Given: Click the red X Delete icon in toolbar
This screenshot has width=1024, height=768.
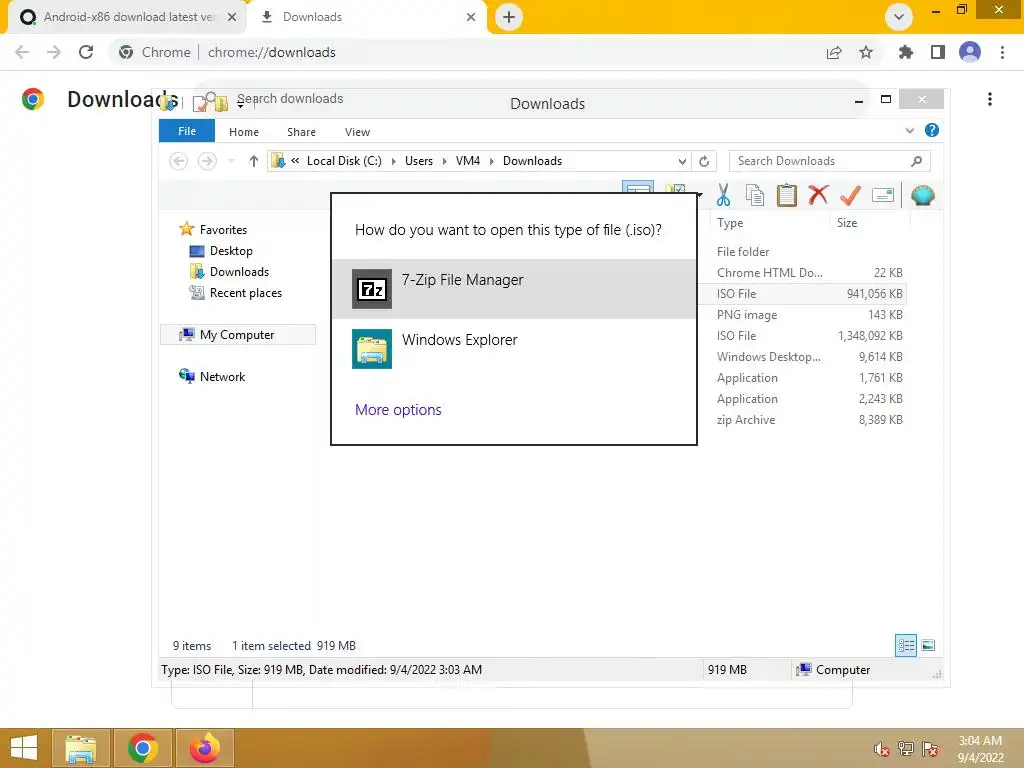Looking at the screenshot, I should (818, 195).
